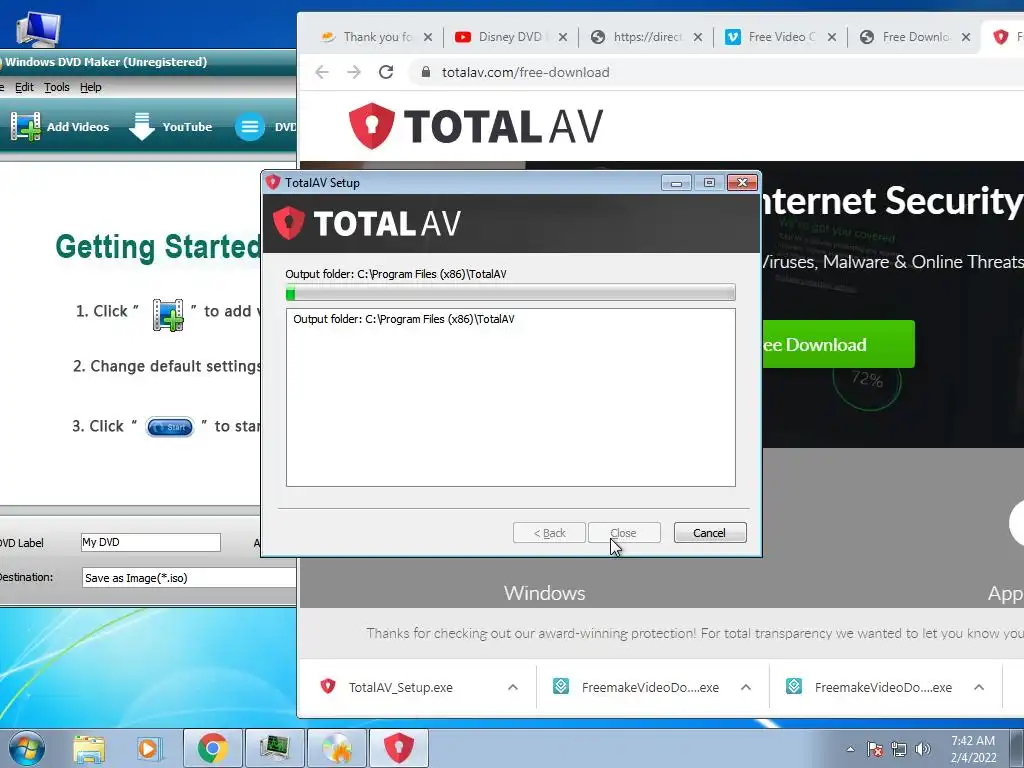Click Cancel in TotalAV Setup
Image resolution: width=1024 pixels, height=768 pixels.
point(710,533)
